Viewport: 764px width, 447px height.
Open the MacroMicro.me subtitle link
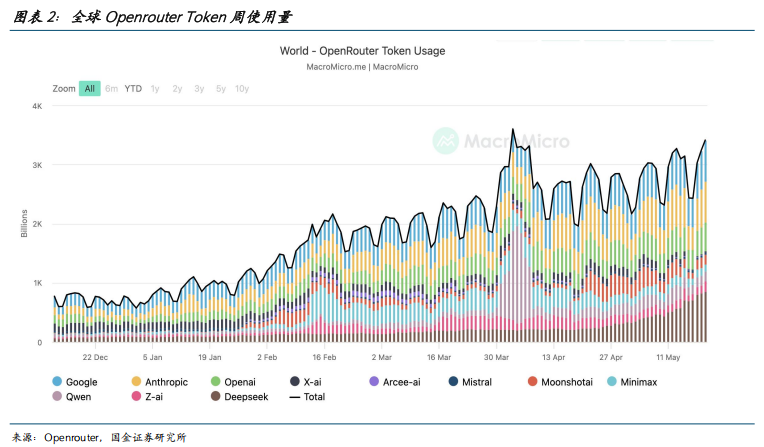click(362, 67)
